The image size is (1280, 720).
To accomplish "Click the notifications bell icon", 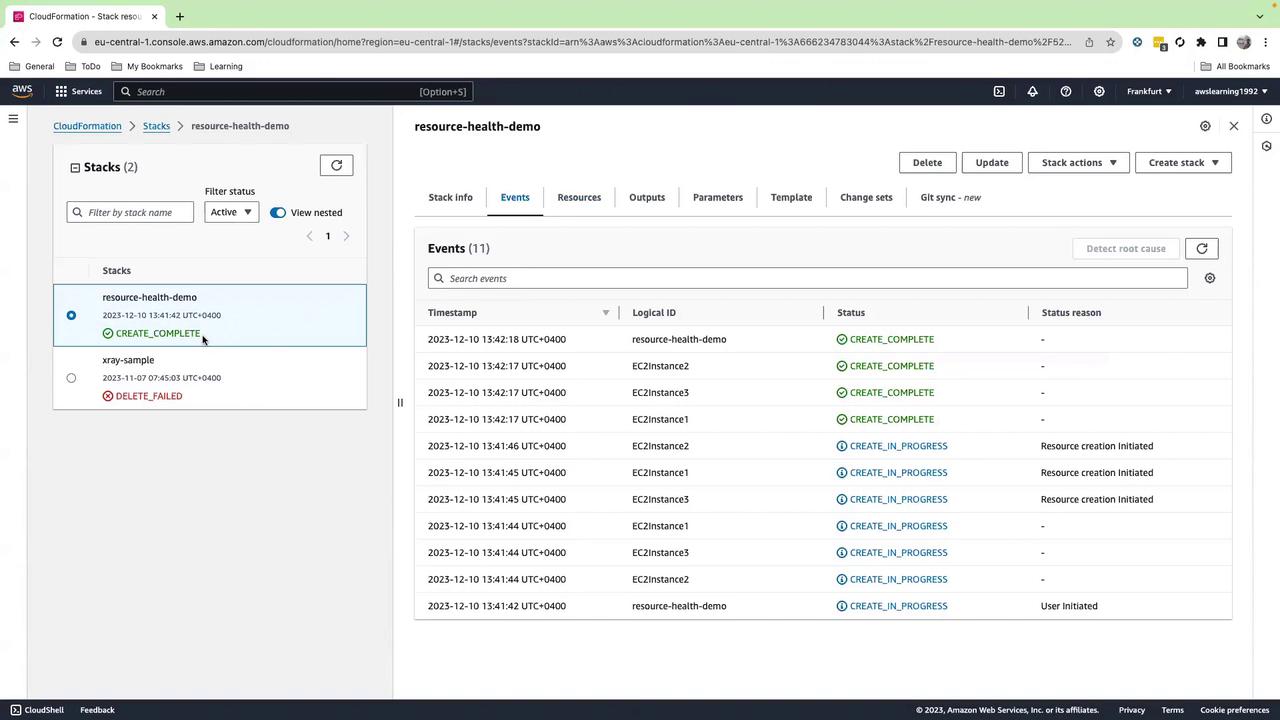I will tap(1032, 91).
